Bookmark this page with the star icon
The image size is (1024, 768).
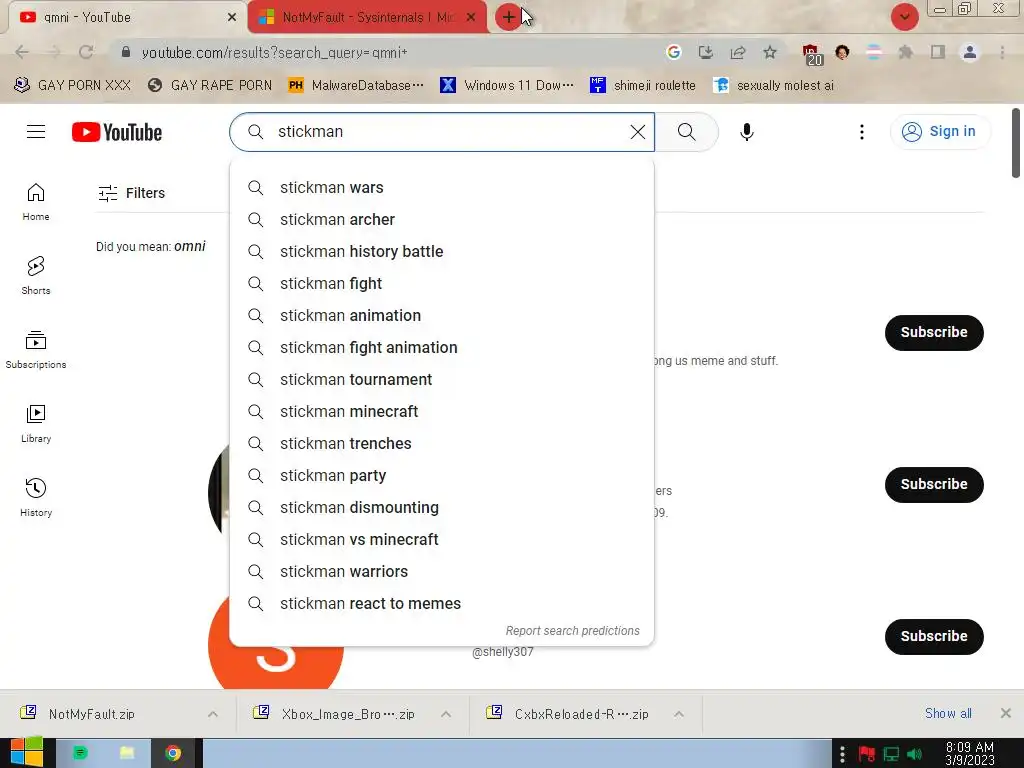pyautogui.click(x=770, y=52)
